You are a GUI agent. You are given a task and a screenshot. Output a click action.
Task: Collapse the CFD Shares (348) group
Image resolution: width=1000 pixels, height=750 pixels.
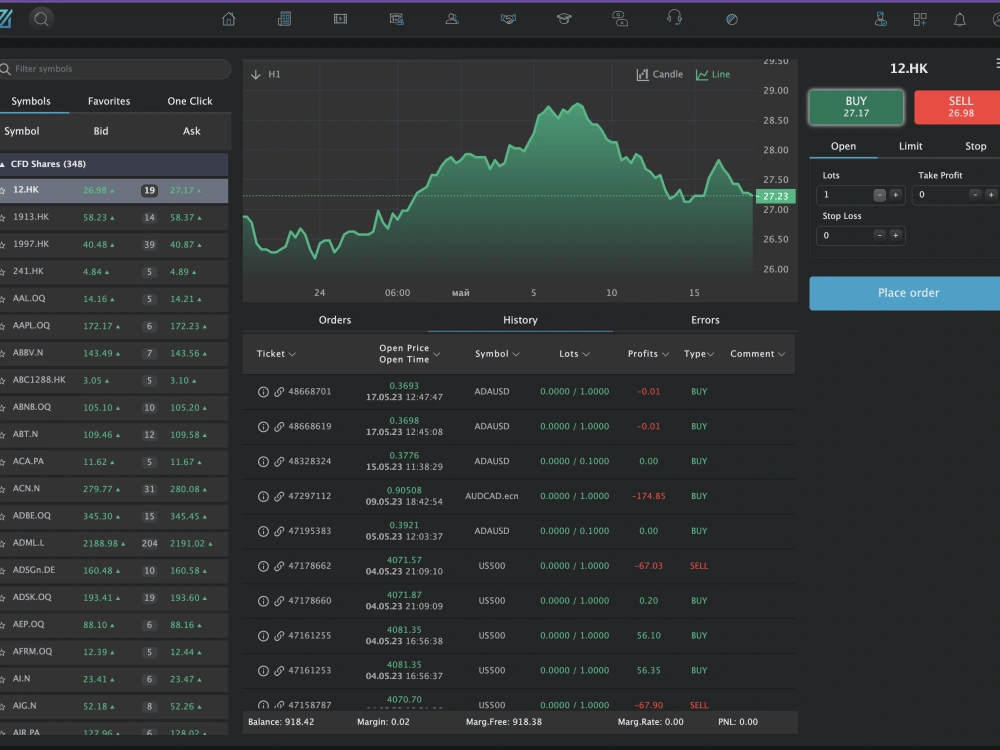3,165
